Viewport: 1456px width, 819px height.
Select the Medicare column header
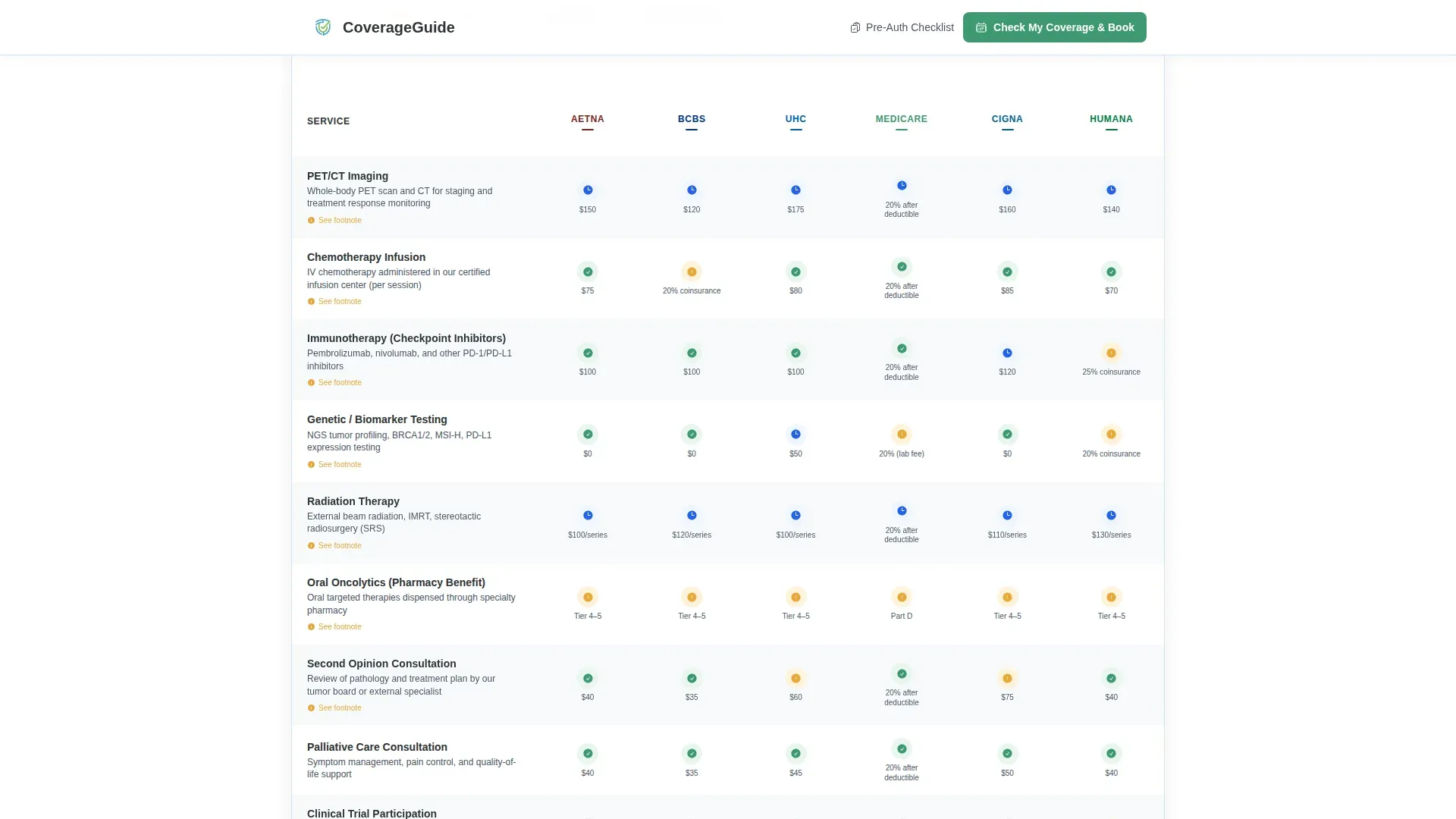pyautogui.click(x=901, y=119)
